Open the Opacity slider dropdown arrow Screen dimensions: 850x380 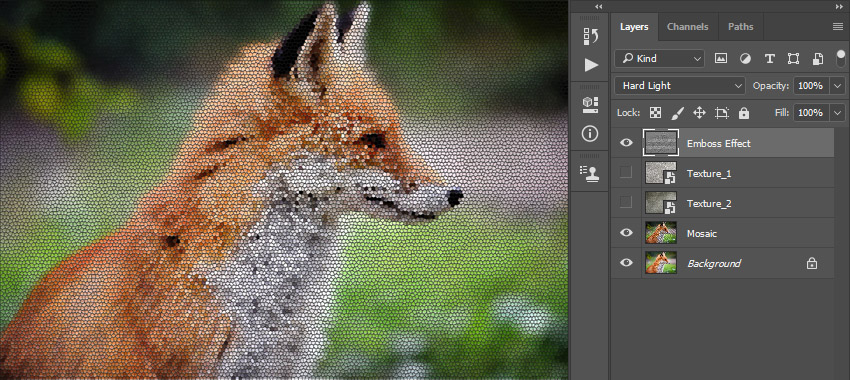tap(838, 86)
